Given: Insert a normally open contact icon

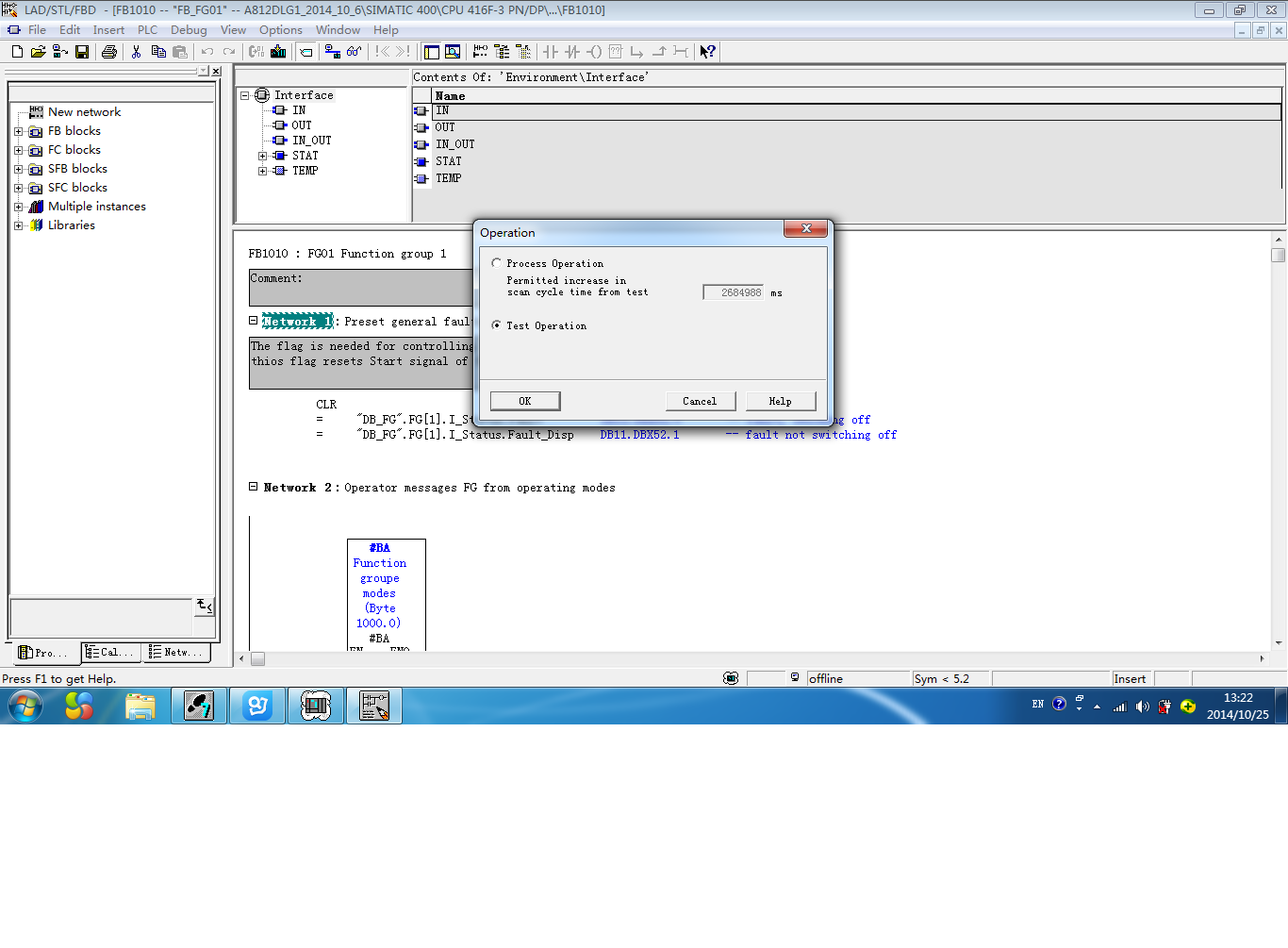Looking at the screenshot, I should 551,52.
